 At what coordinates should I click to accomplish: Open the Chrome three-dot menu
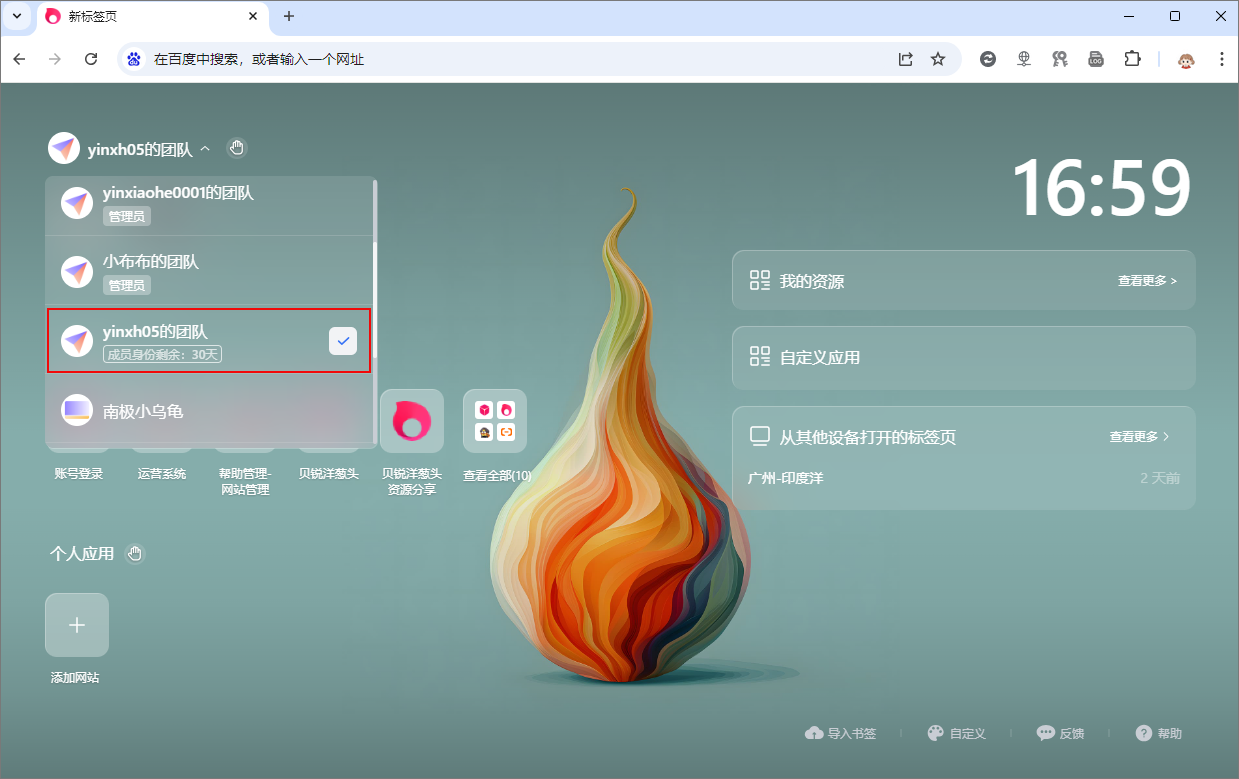tap(1221, 59)
